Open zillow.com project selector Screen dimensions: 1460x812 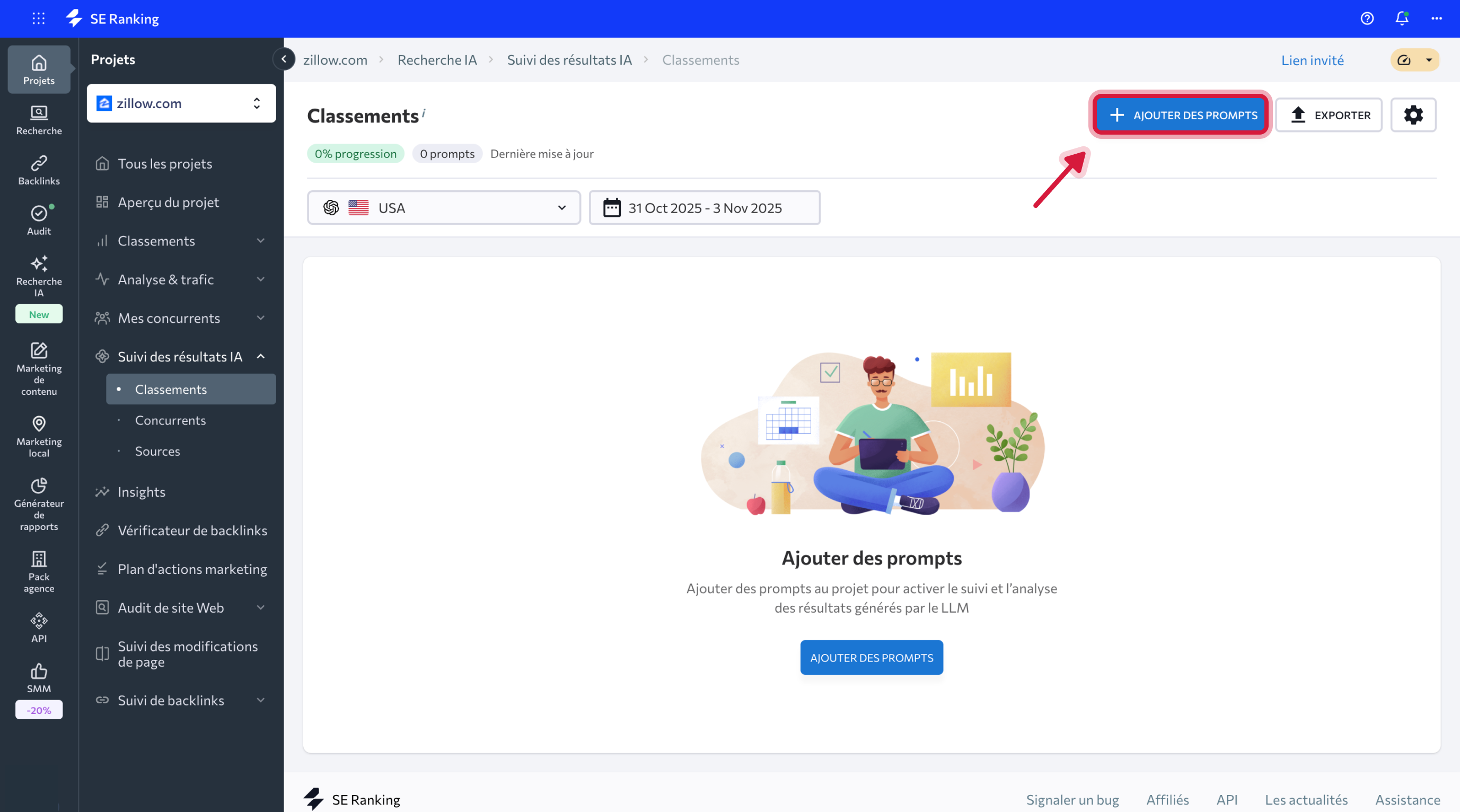(181, 104)
